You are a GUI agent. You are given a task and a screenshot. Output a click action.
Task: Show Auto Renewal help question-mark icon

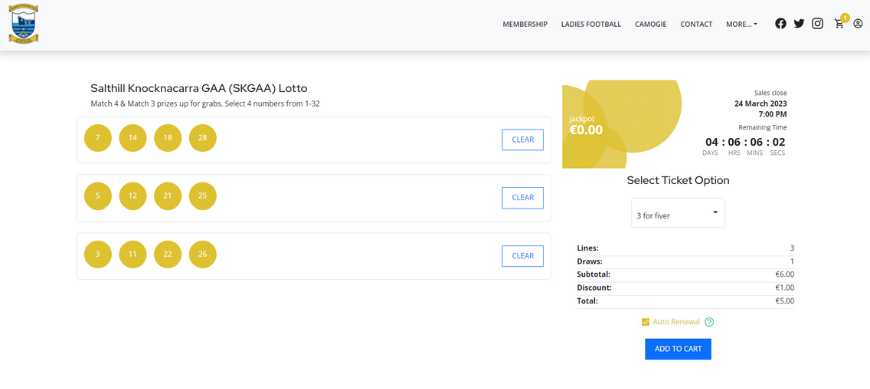pyautogui.click(x=709, y=322)
